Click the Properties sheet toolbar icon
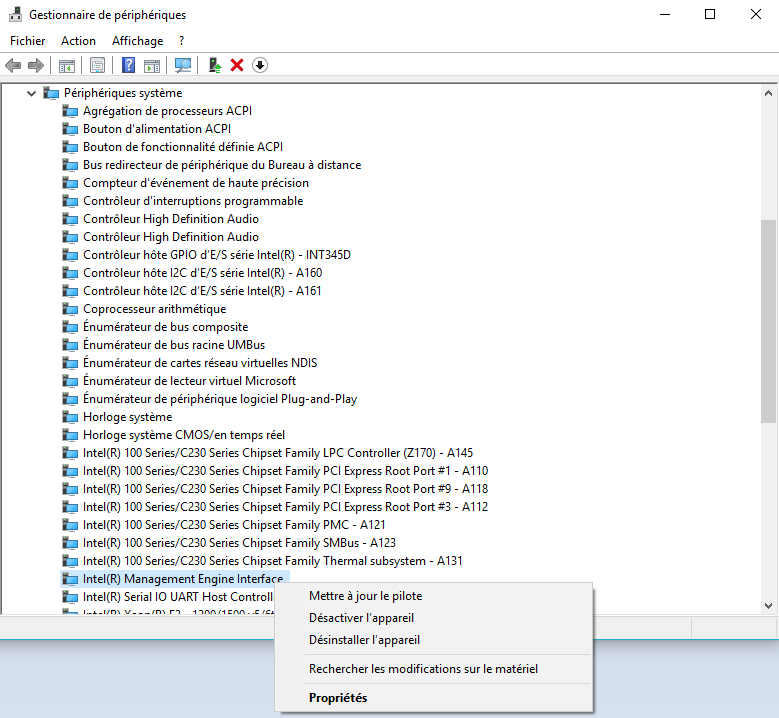The image size is (779, 718). (x=97, y=65)
